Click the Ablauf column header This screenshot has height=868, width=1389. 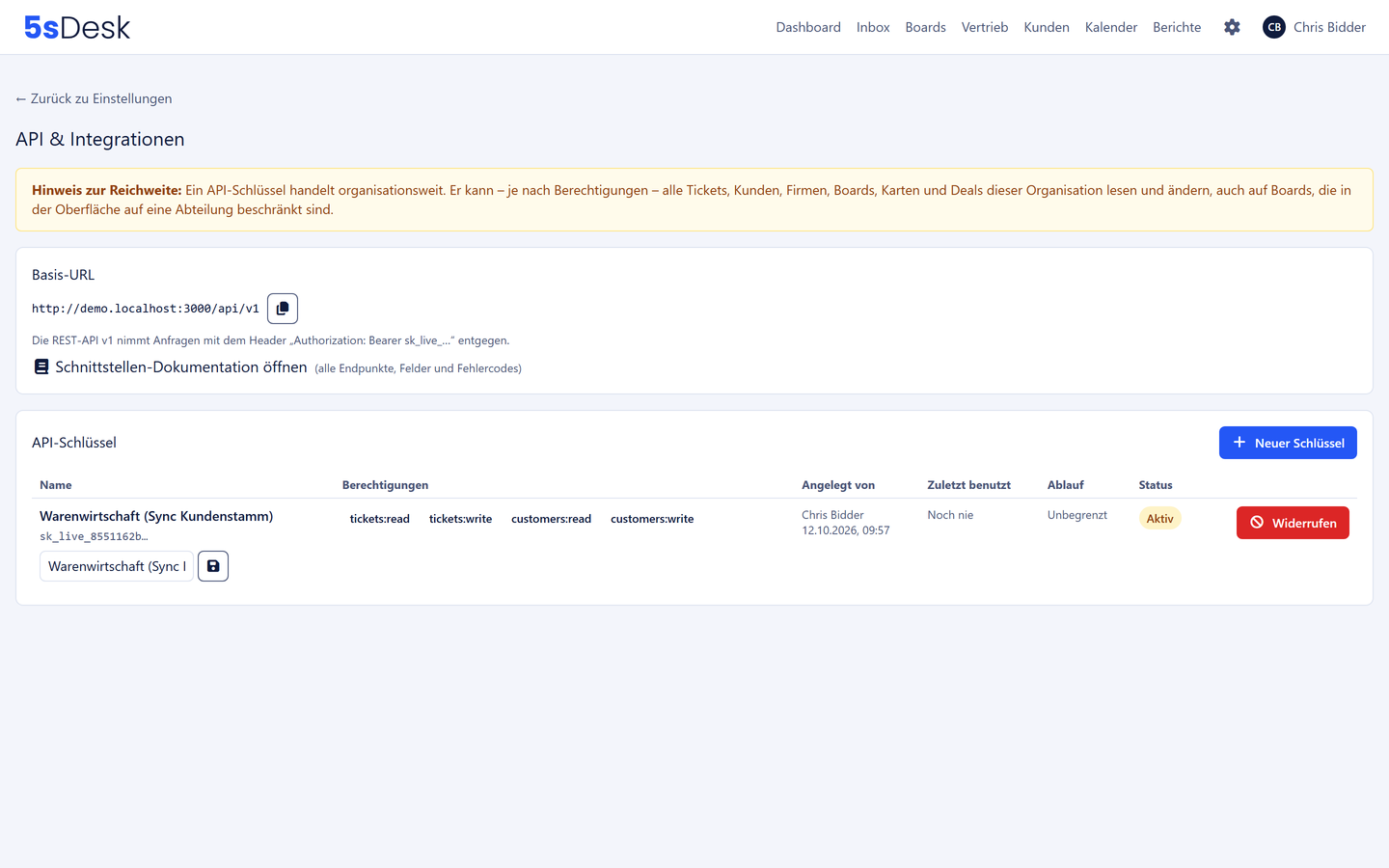[1066, 485]
